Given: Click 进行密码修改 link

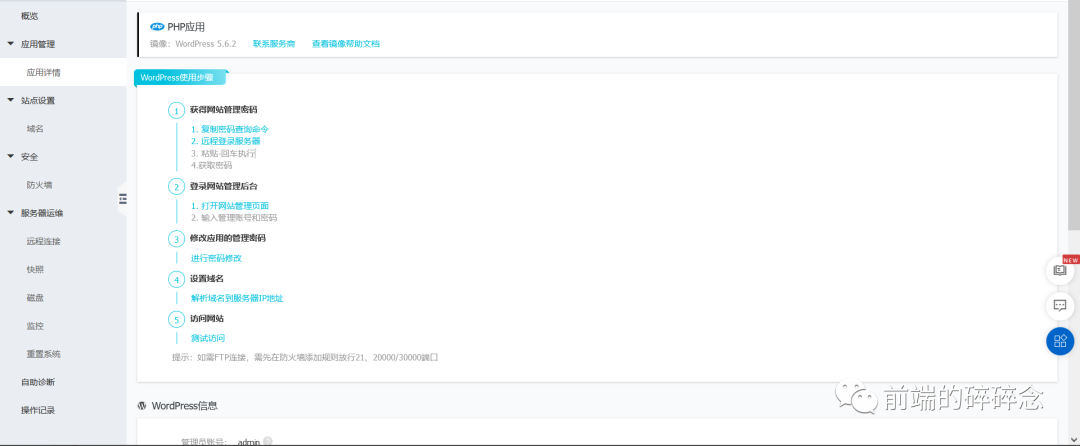Looking at the screenshot, I should click(x=216, y=258).
